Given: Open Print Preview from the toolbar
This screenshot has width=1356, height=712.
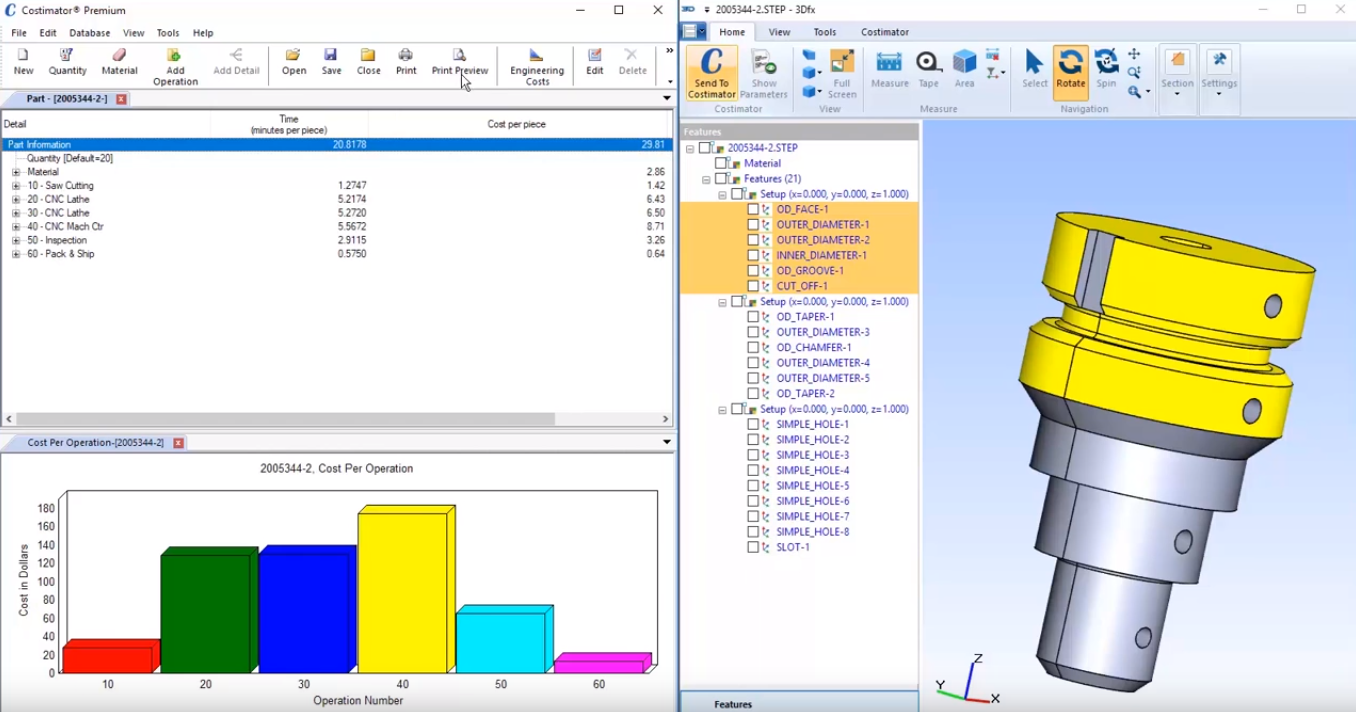Looking at the screenshot, I should pyautogui.click(x=460, y=61).
